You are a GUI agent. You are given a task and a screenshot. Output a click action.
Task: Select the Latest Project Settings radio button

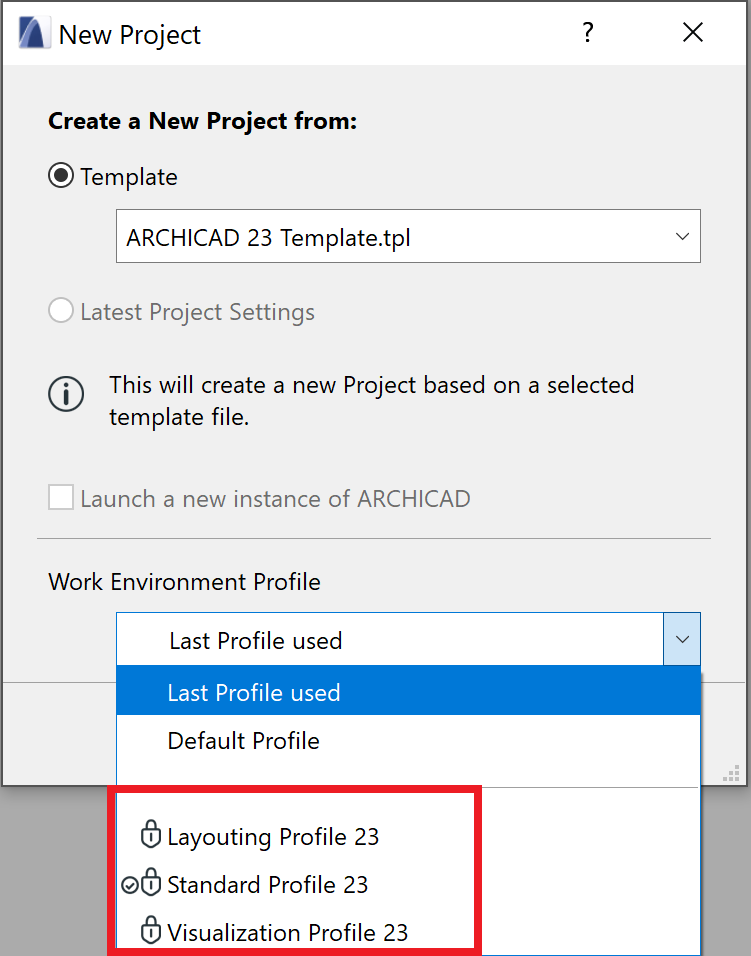pos(62,312)
